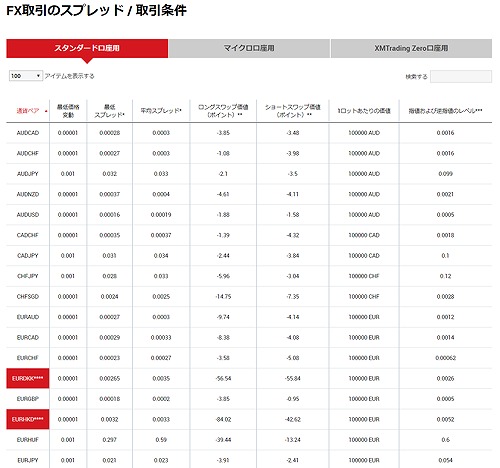The width and height of the screenshot is (500, 468).
Task: Select EURCAD average spread 0.00033
Action: [161, 338]
